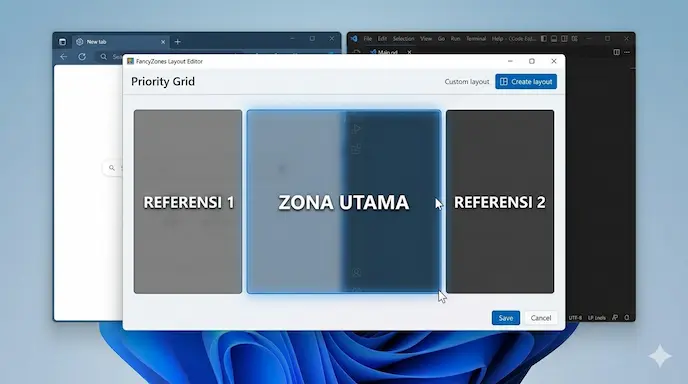The width and height of the screenshot is (688, 384).
Task: Open the File menu in code editor
Action: tap(368, 39)
